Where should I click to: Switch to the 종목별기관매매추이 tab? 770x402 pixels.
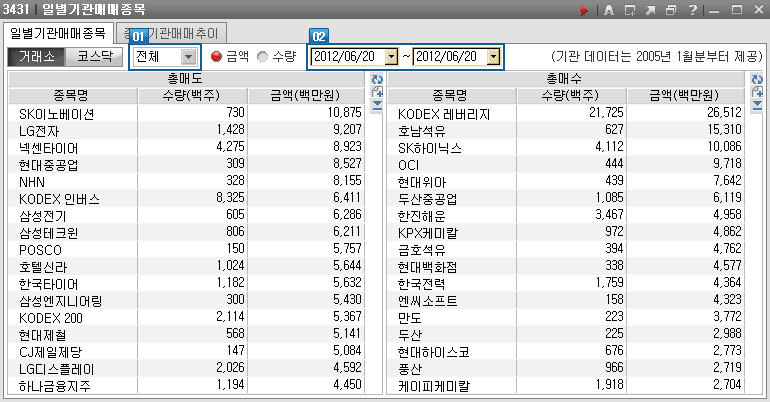click(171, 33)
